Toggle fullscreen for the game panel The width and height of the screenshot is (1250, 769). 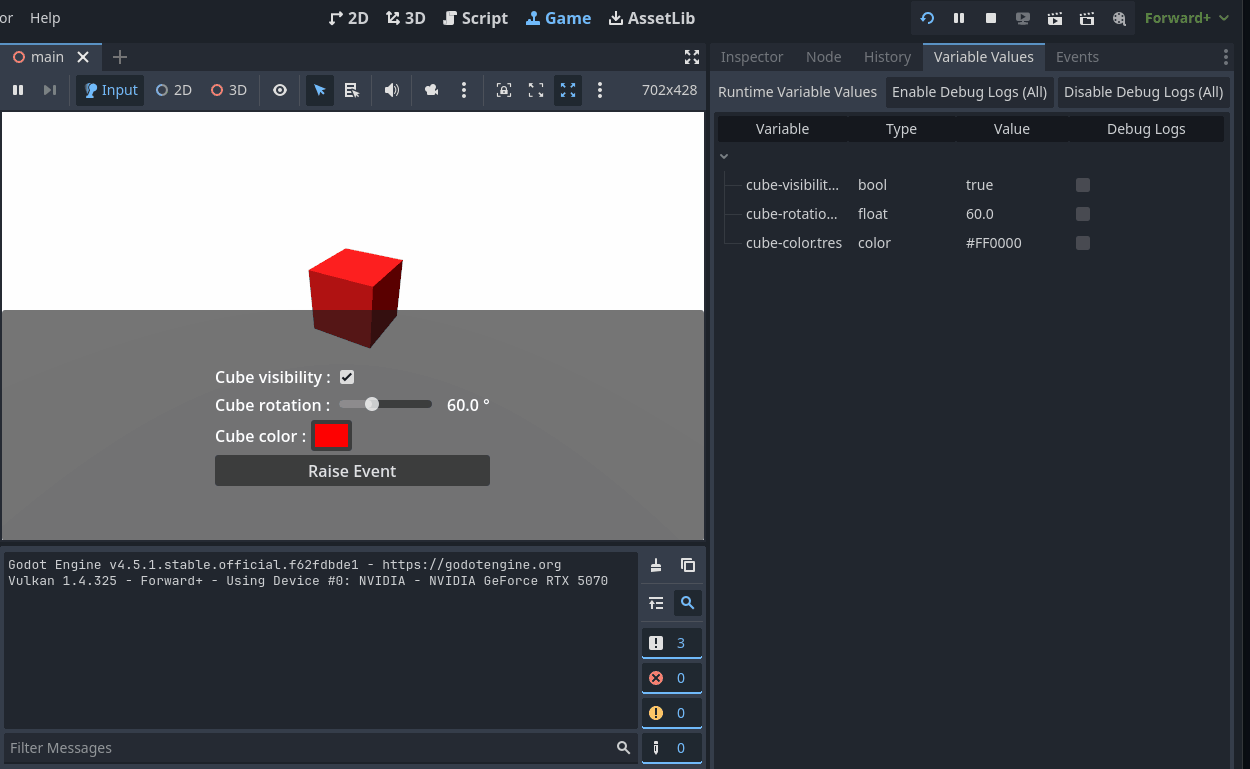click(x=691, y=57)
